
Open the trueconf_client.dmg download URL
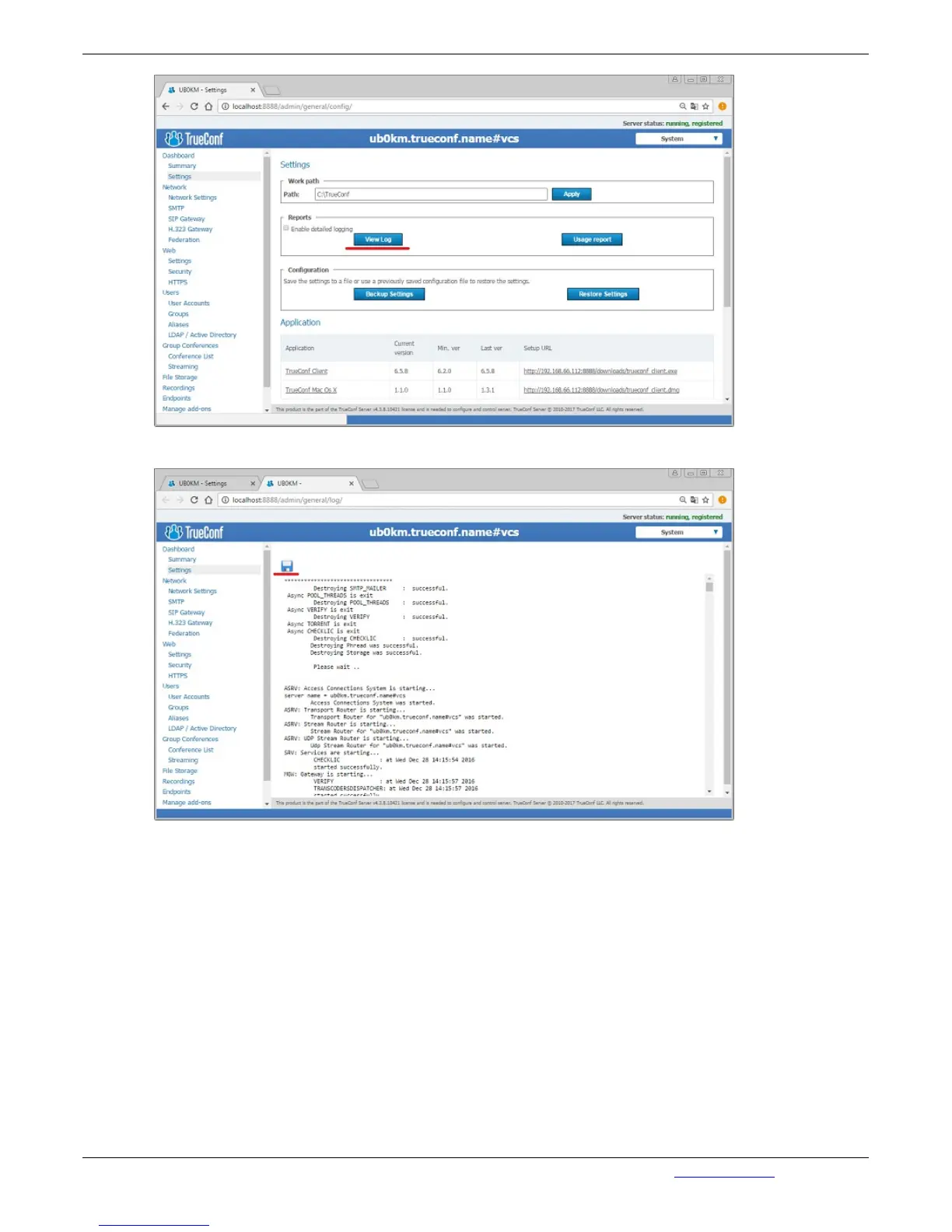[601, 390]
